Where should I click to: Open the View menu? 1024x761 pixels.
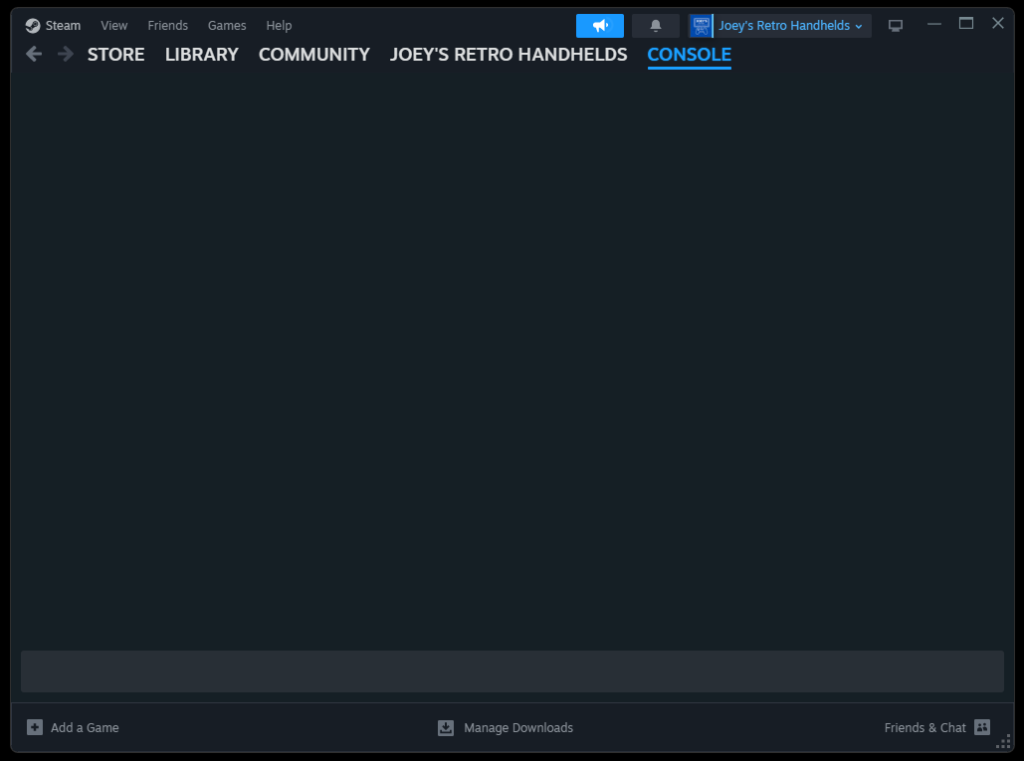(114, 25)
